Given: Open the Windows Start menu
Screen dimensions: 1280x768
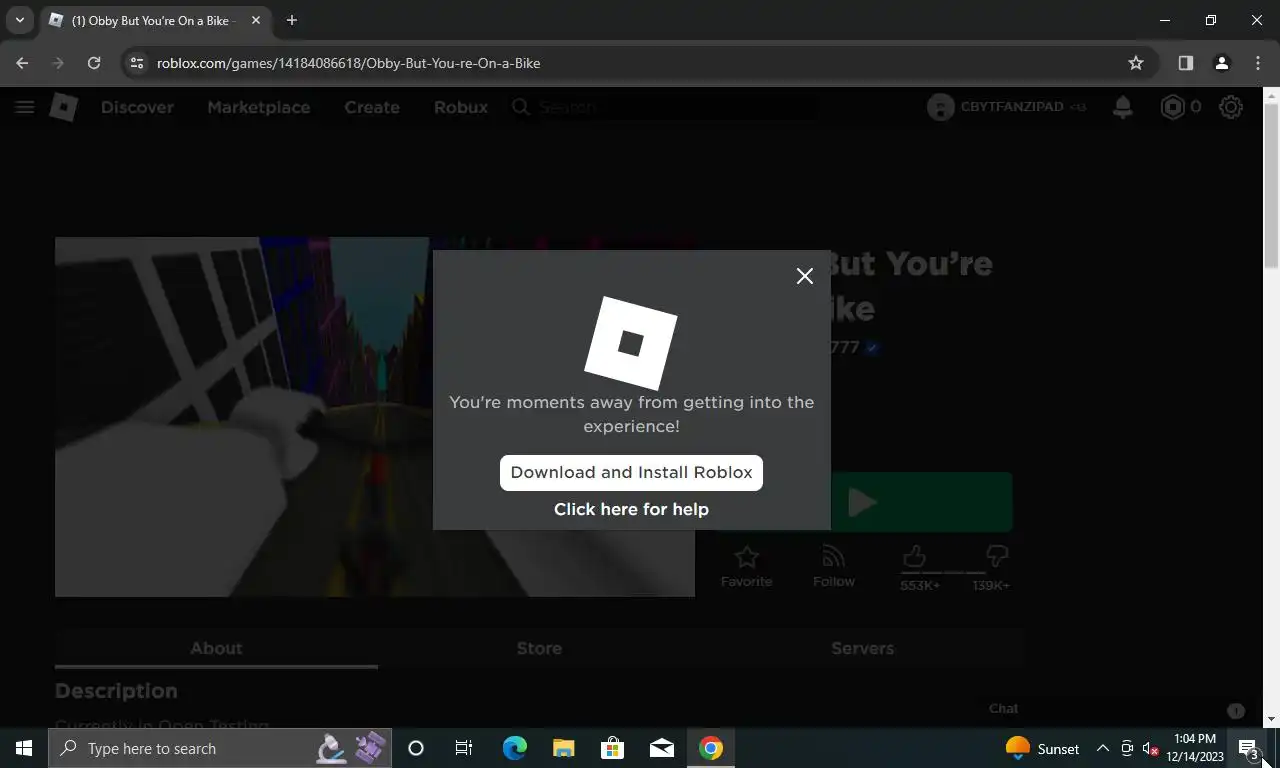Looking at the screenshot, I should coord(24,748).
